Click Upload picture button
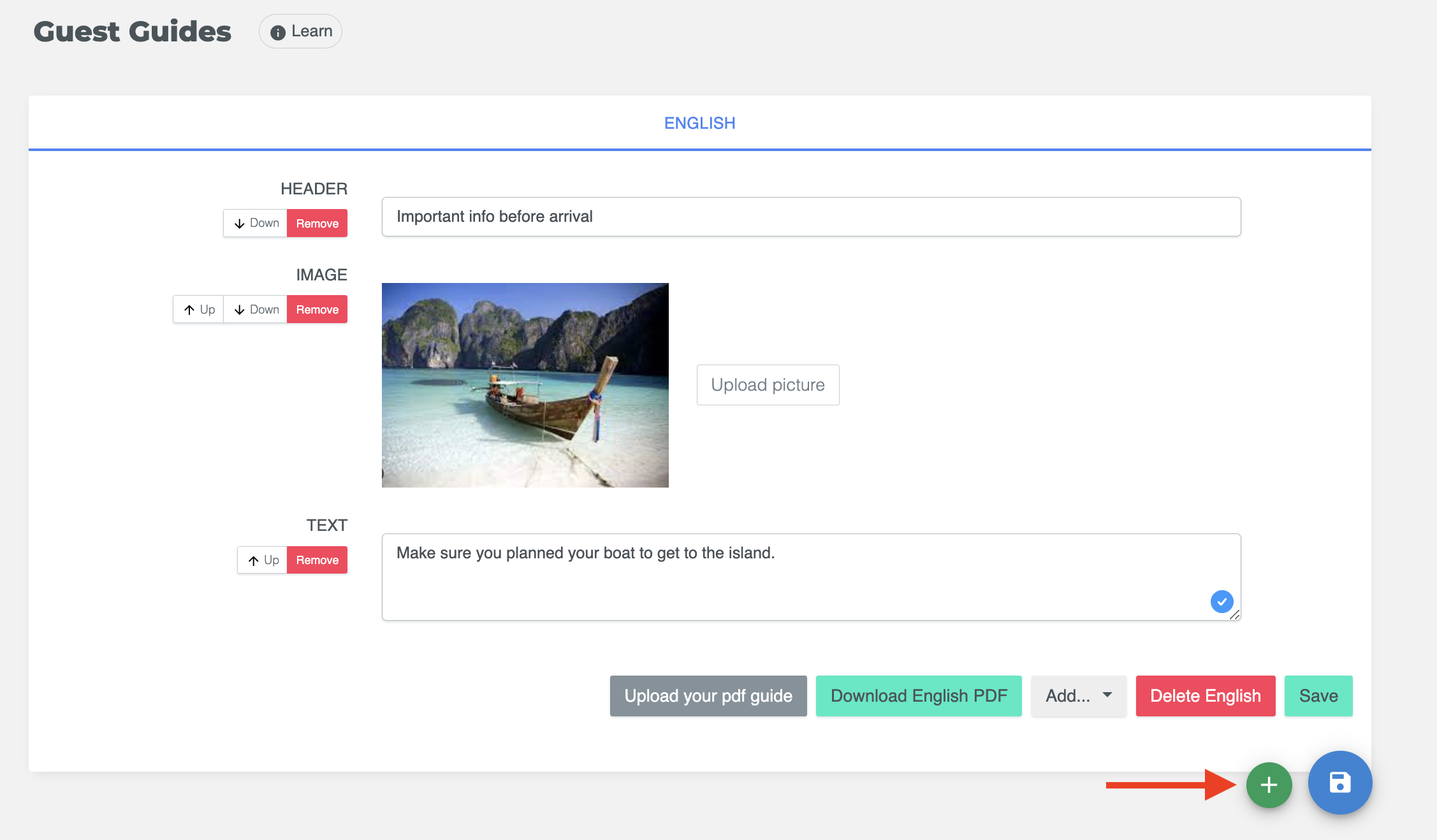 point(768,384)
